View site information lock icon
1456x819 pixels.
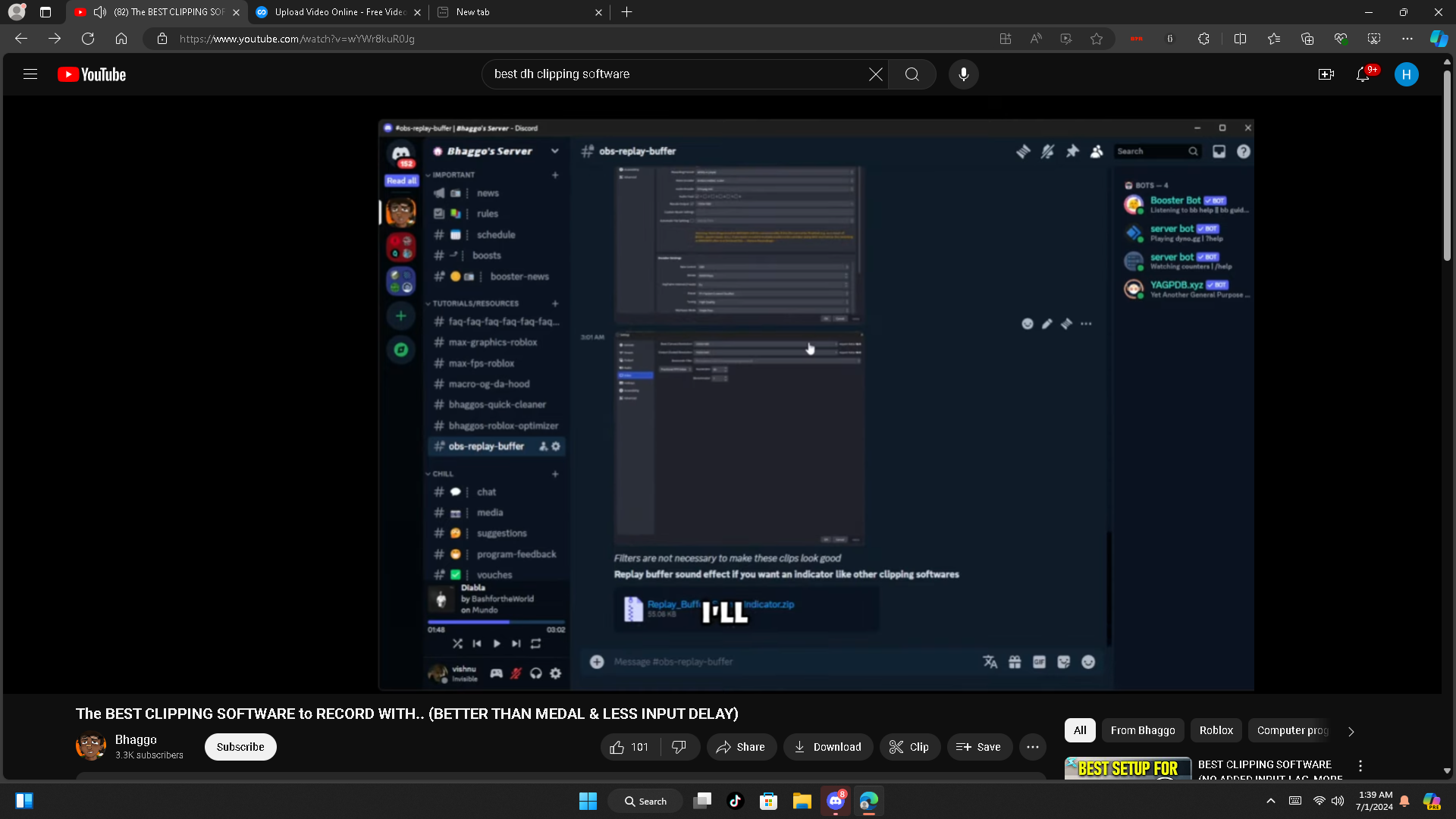coord(162,39)
